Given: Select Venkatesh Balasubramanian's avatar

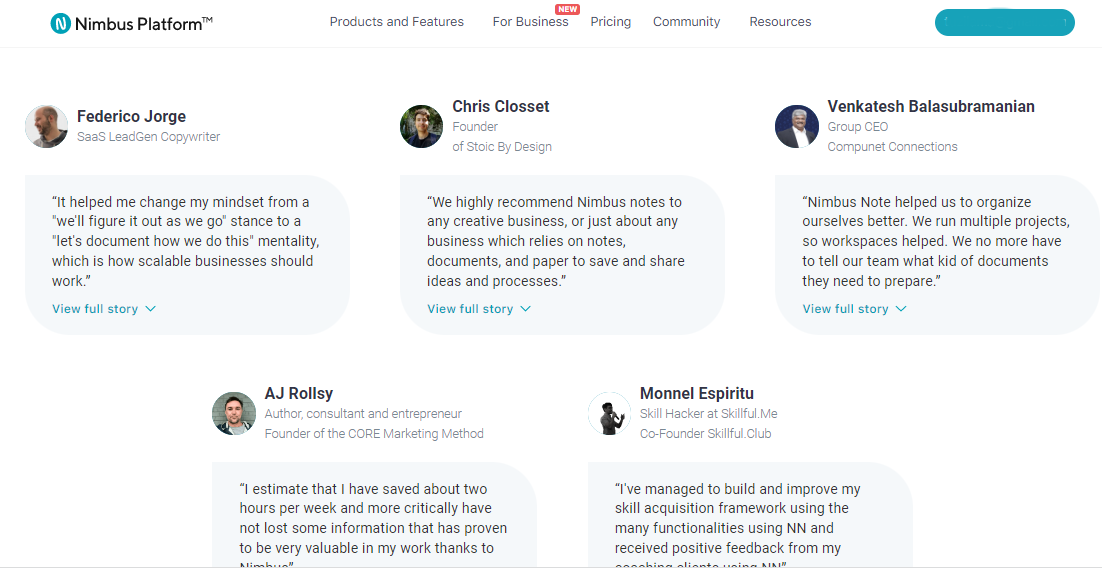Looking at the screenshot, I should click(797, 126).
